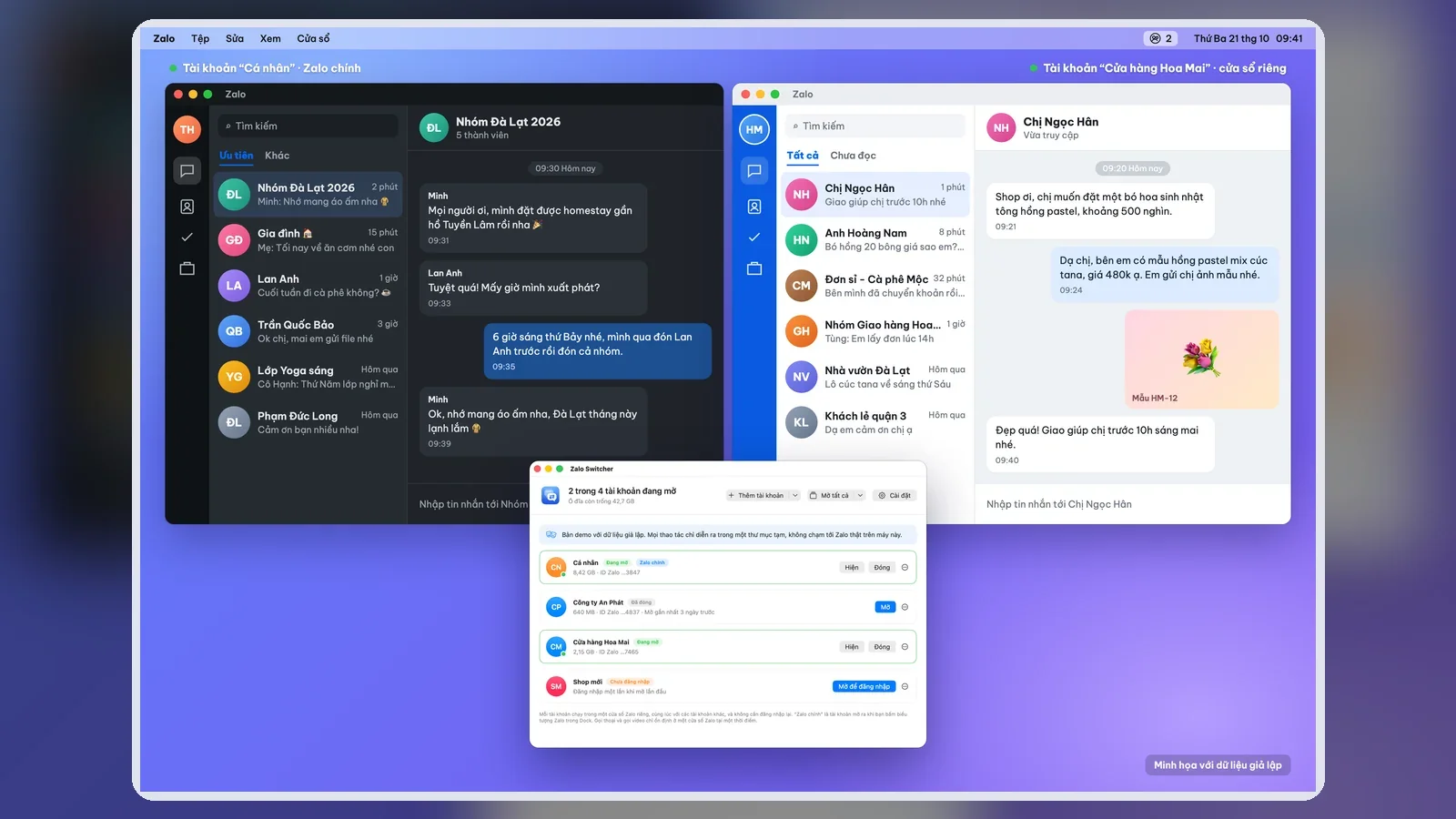Click Hiện button for Cửa hàng Hoa Mai

point(851,647)
